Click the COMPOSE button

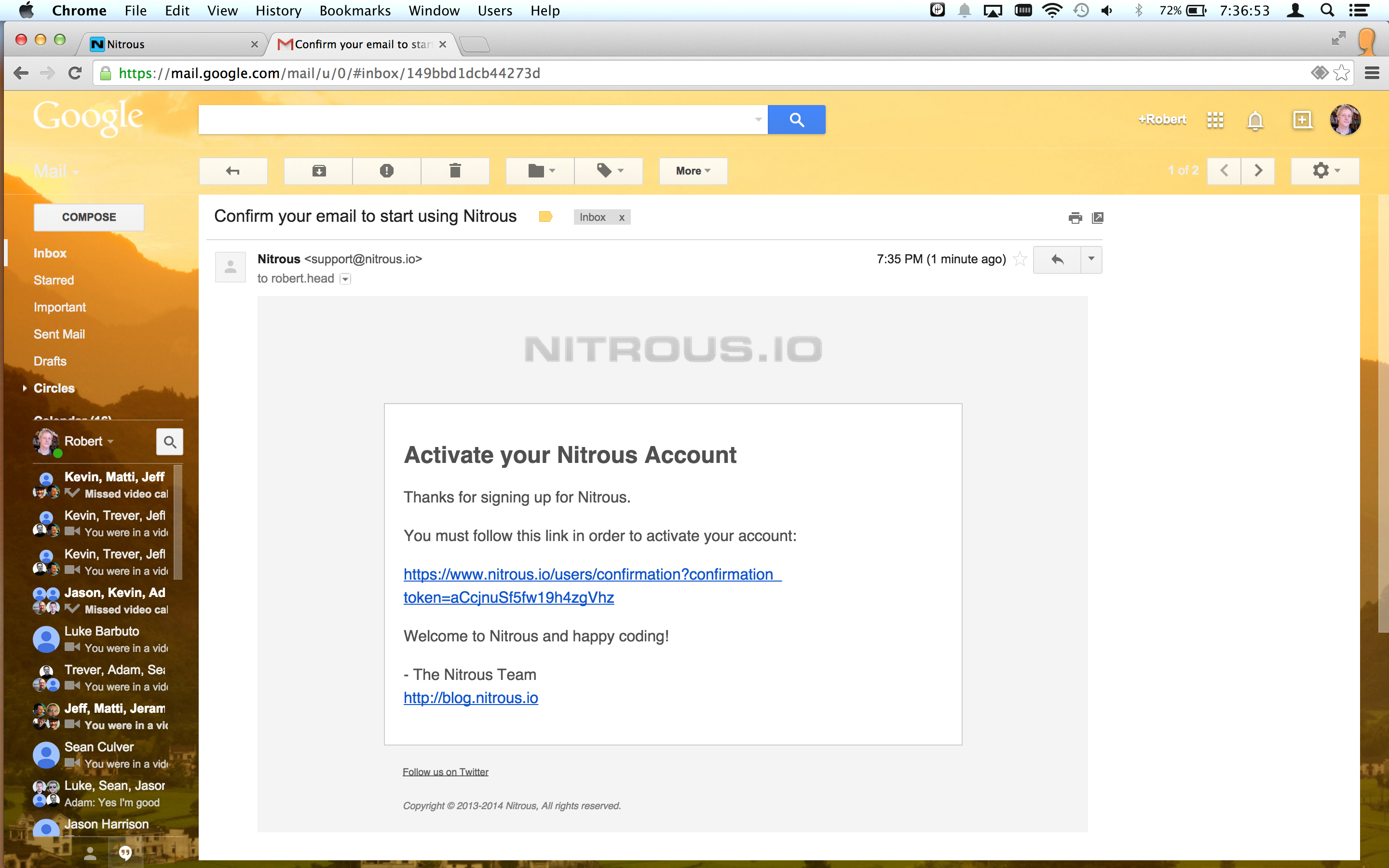point(89,217)
